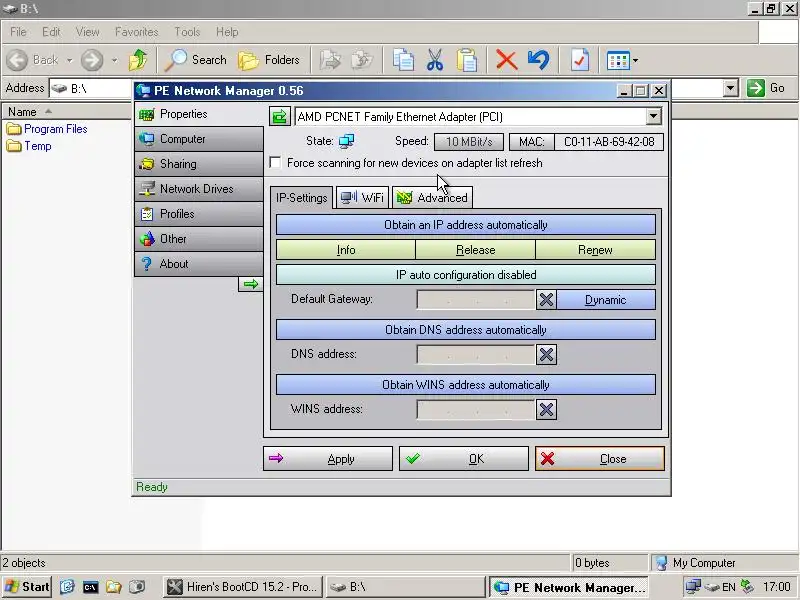This screenshot has height=600, width=800.
Task: Select the Program Files folder
Action: click(47, 129)
